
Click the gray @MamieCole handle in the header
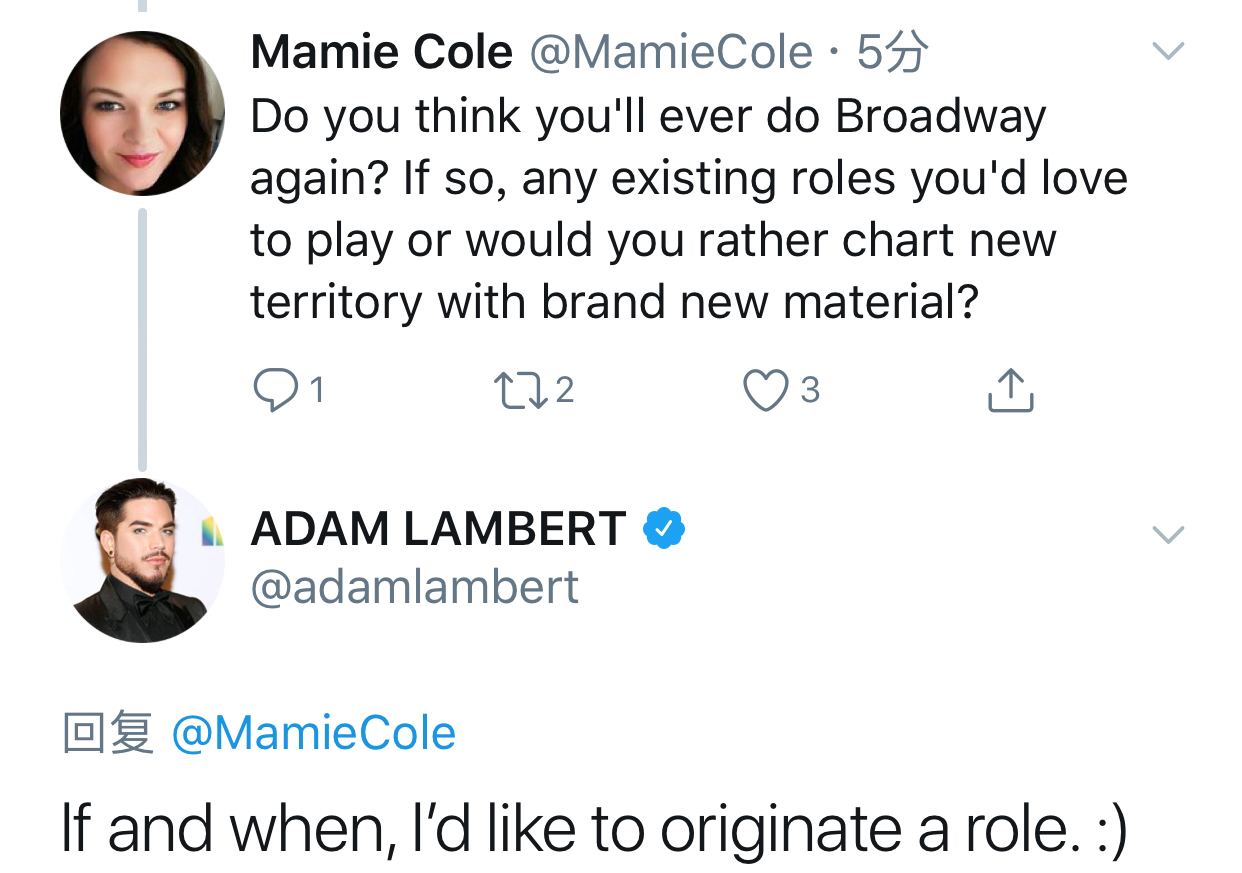tap(670, 52)
